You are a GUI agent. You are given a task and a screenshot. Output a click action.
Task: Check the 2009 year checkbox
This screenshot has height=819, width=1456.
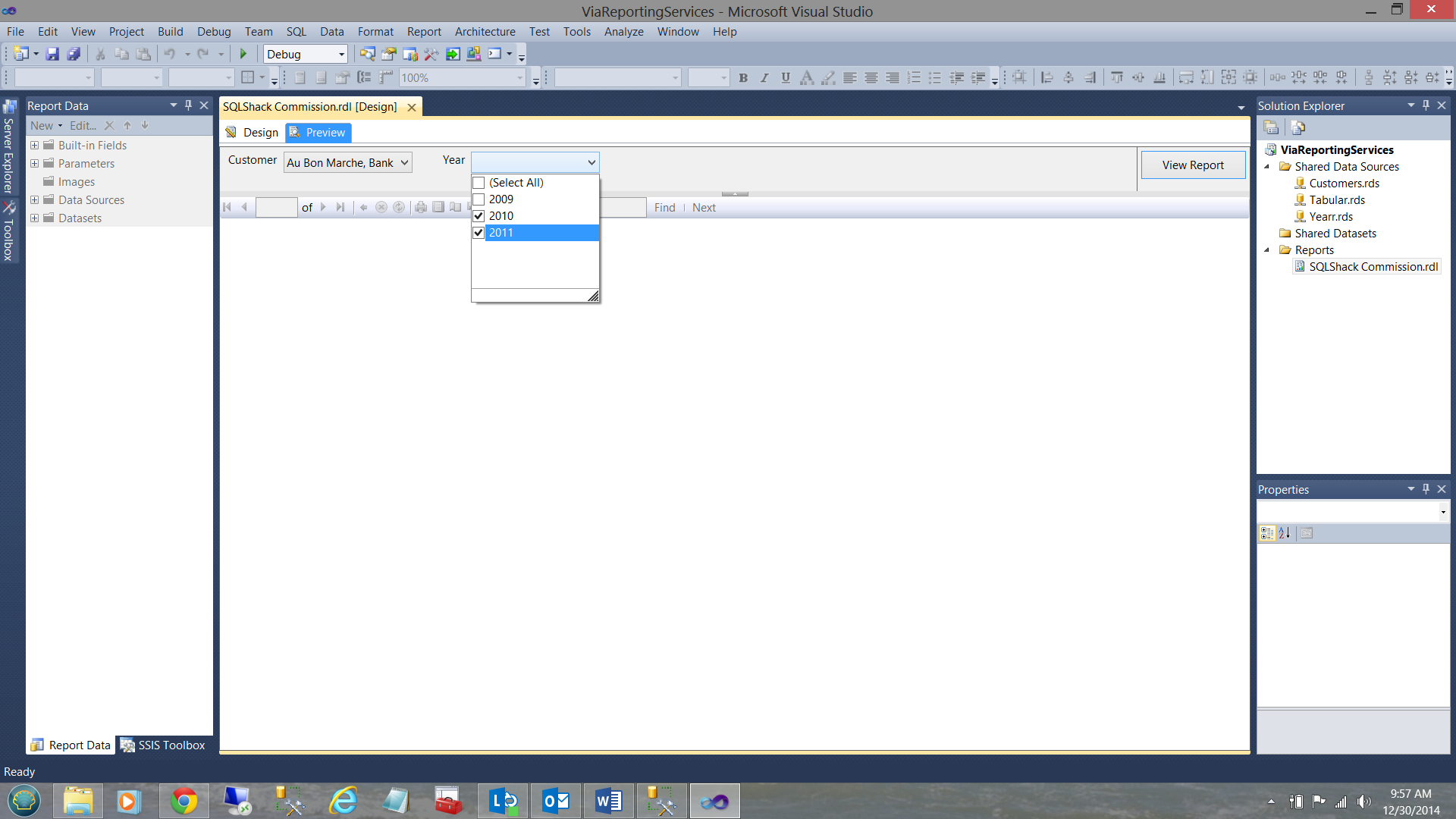tap(479, 199)
